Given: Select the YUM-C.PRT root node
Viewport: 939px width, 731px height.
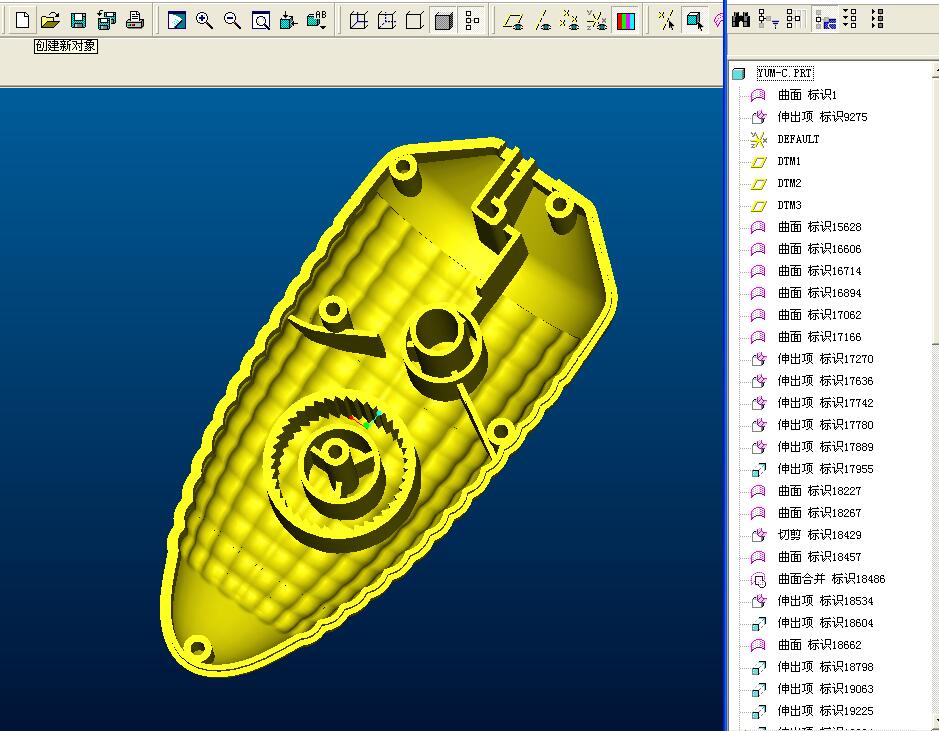Looking at the screenshot, I should pyautogui.click(x=784, y=73).
